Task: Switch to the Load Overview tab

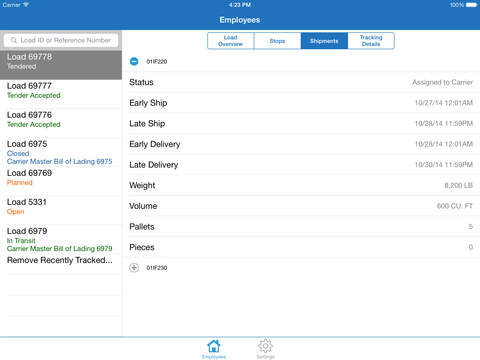Action: tap(231, 41)
